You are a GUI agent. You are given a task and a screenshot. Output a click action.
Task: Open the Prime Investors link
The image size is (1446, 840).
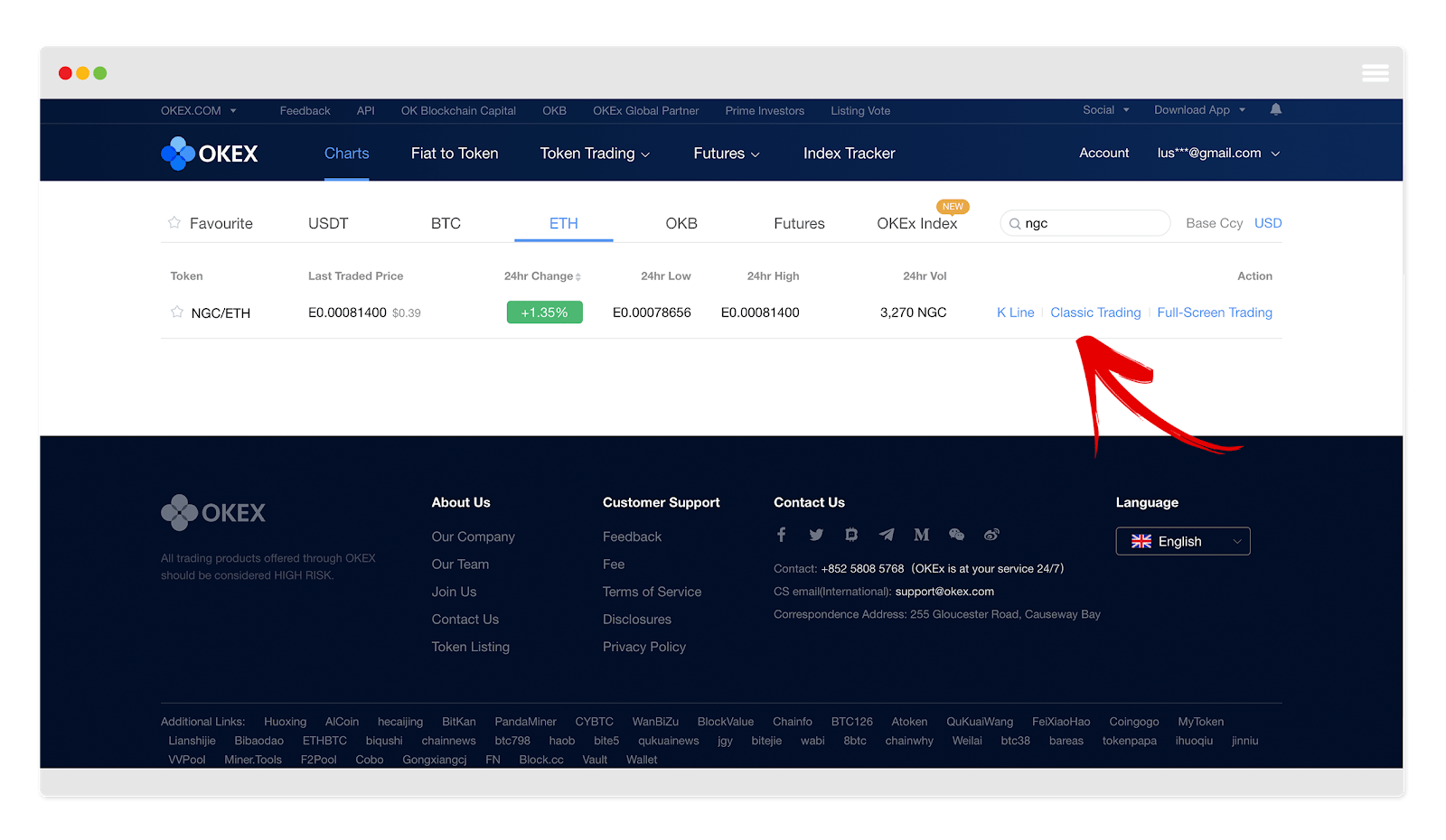765,111
